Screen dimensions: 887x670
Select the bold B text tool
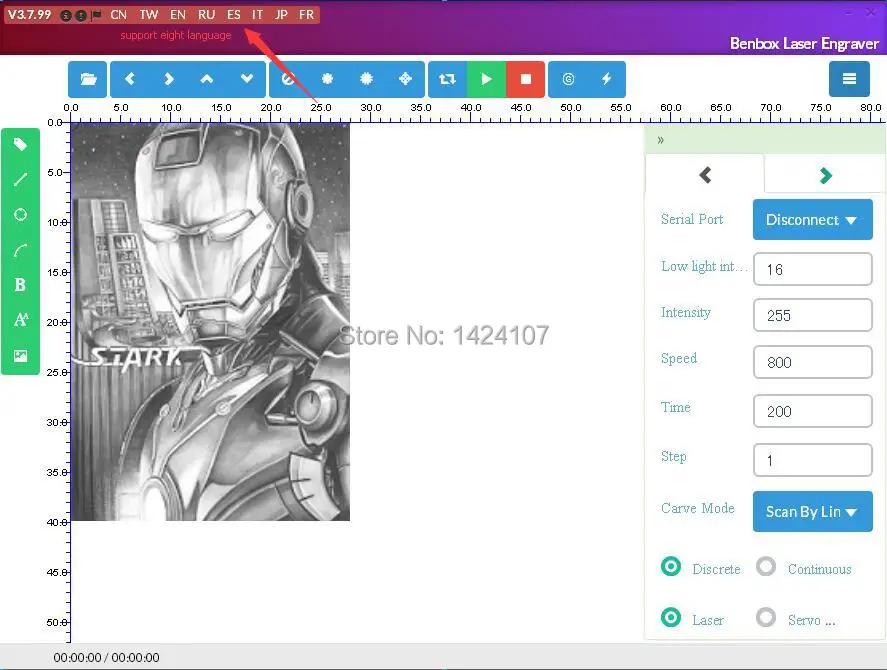pyautogui.click(x=20, y=285)
